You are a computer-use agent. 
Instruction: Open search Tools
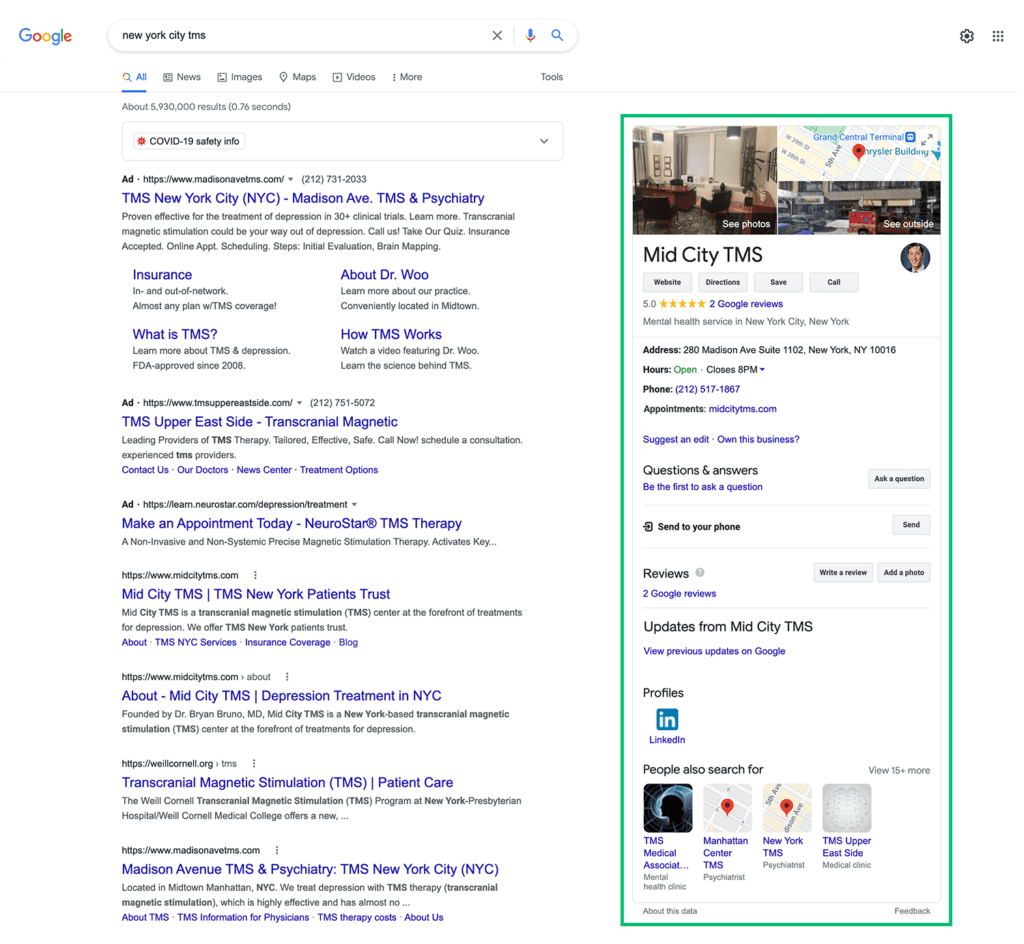pyautogui.click(x=551, y=77)
